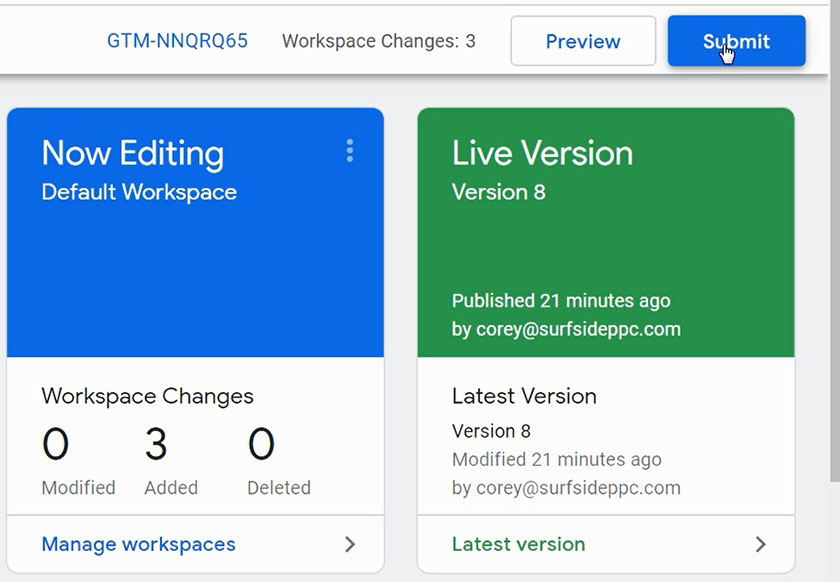This screenshot has width=840, height=582.
Task: Click the Published 21 minutes ago text
Action: coord(561,300)
